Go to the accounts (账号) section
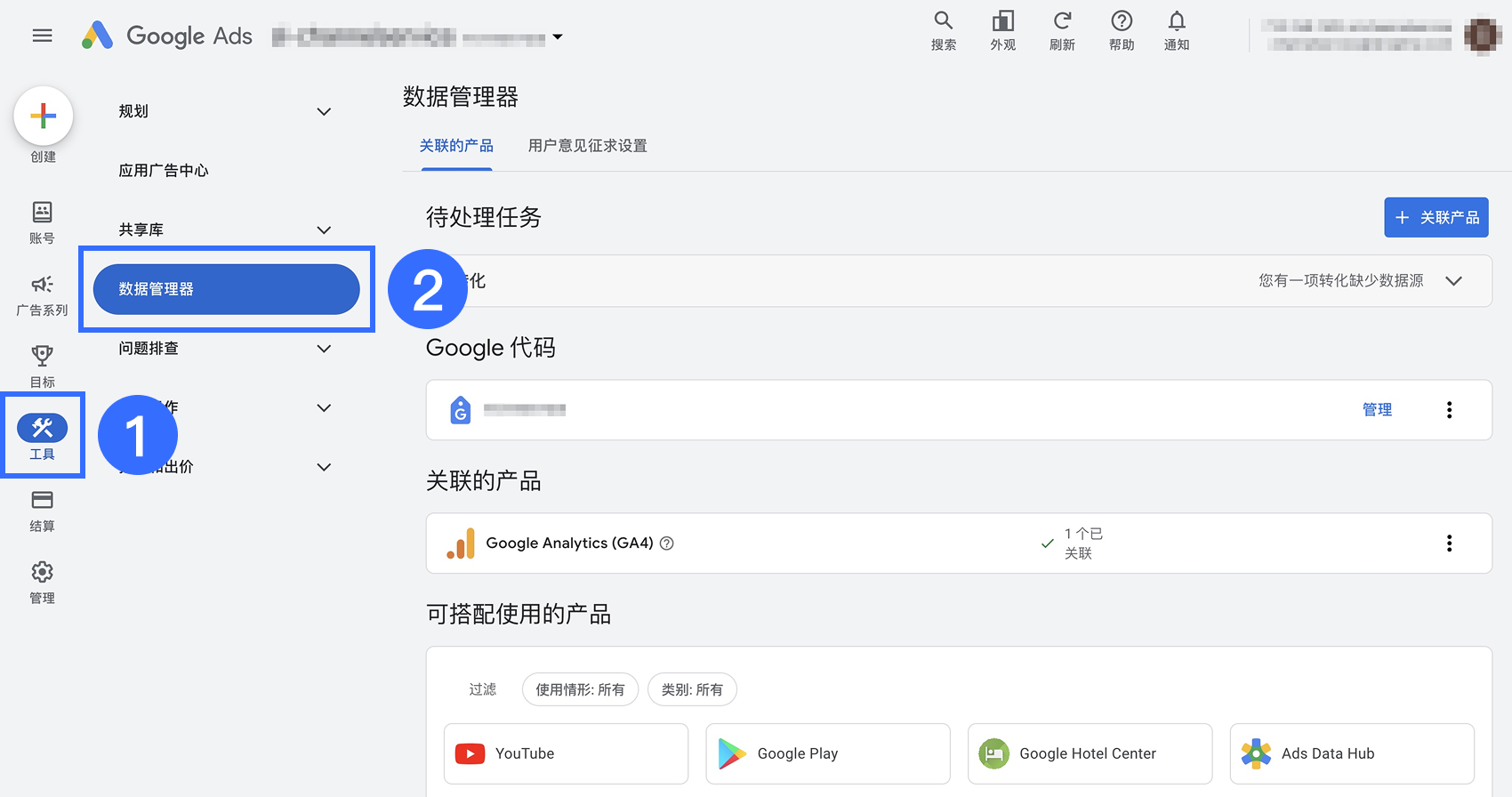This screenshot has width=1512, height=797. click(x=42, y=222)
